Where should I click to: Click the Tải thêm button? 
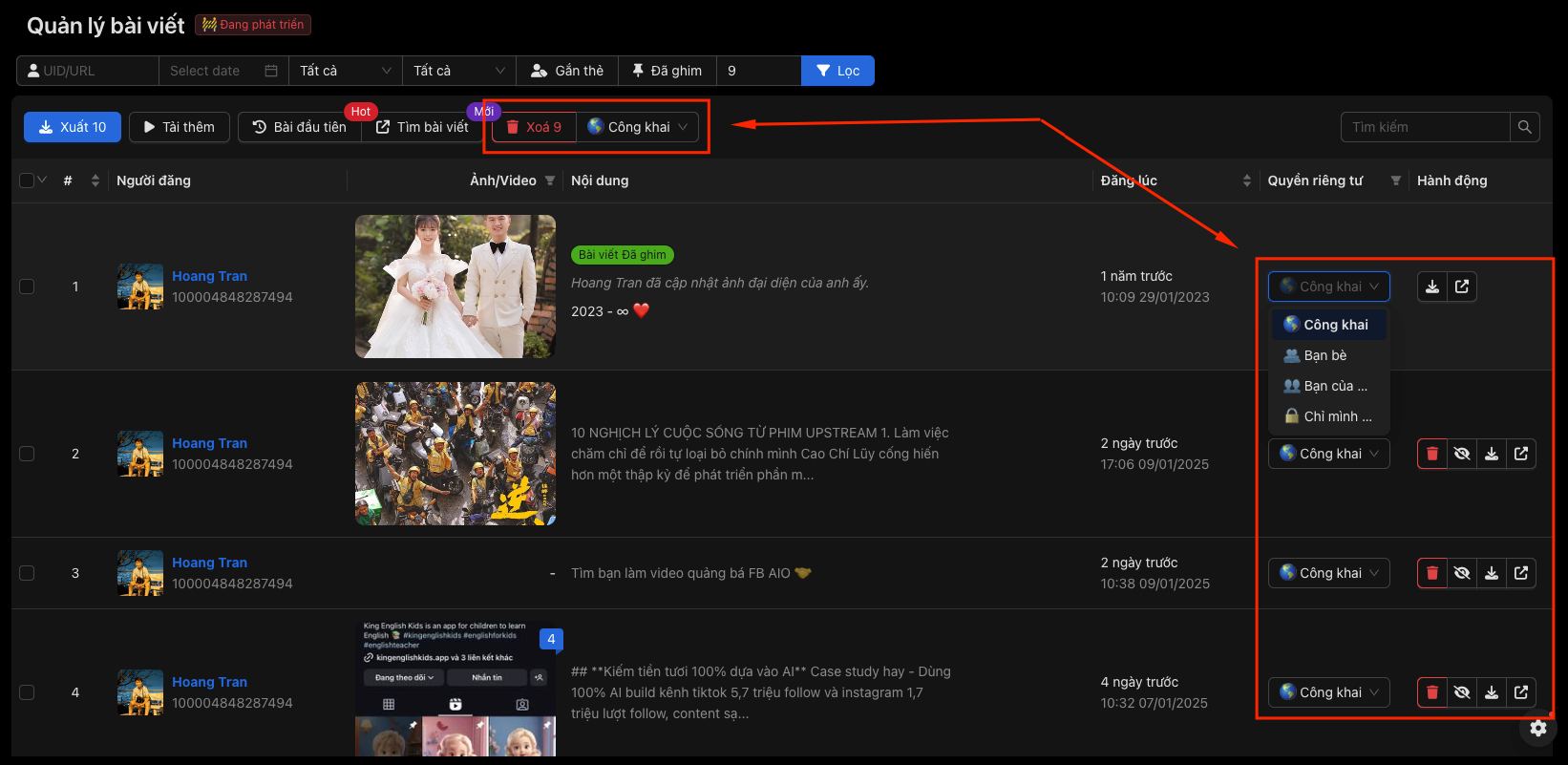pyautogui.click(x=180, y=127)
